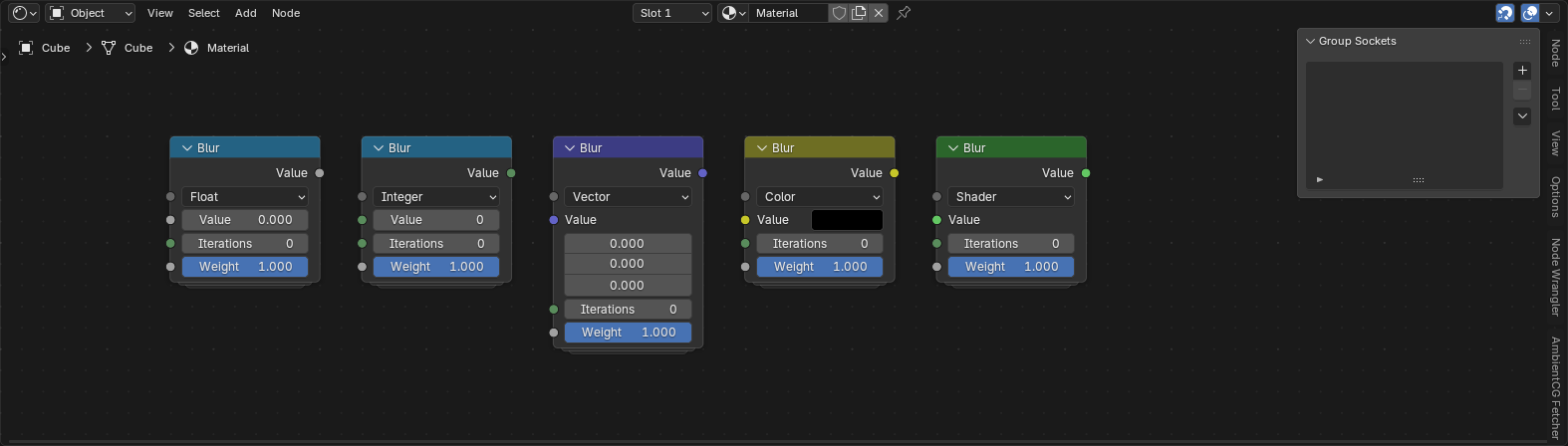Open the editor type selector
The height and width of the screenshot is (446, 1568).
click(x=24, y=13)
